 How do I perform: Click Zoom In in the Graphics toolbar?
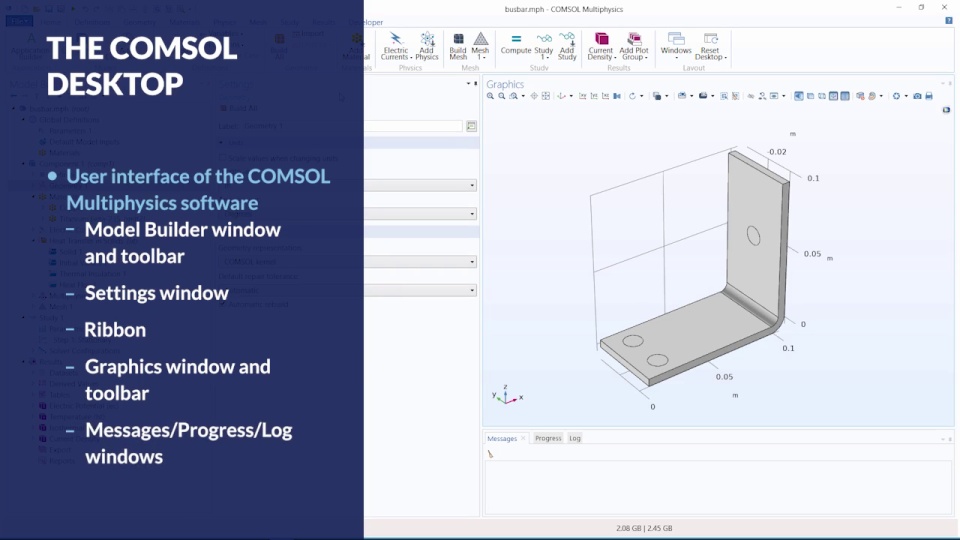click(x=491, y=96)
